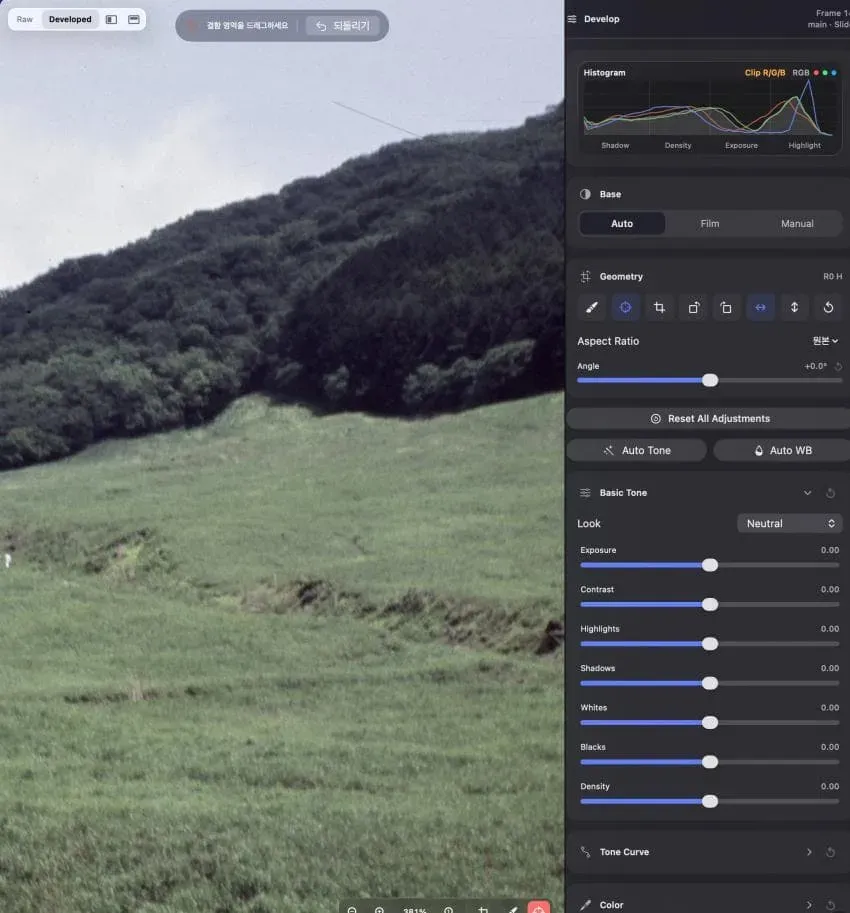This screenshot has width=850, height=913.
Task: Toggle vertical flip in Geometry
Action: tap(794, 307)
